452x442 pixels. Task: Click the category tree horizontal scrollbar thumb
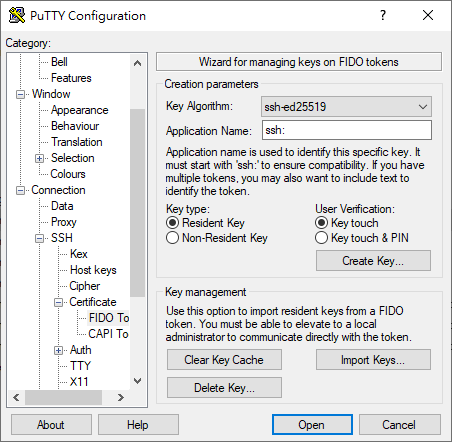[x=63, y=397]
